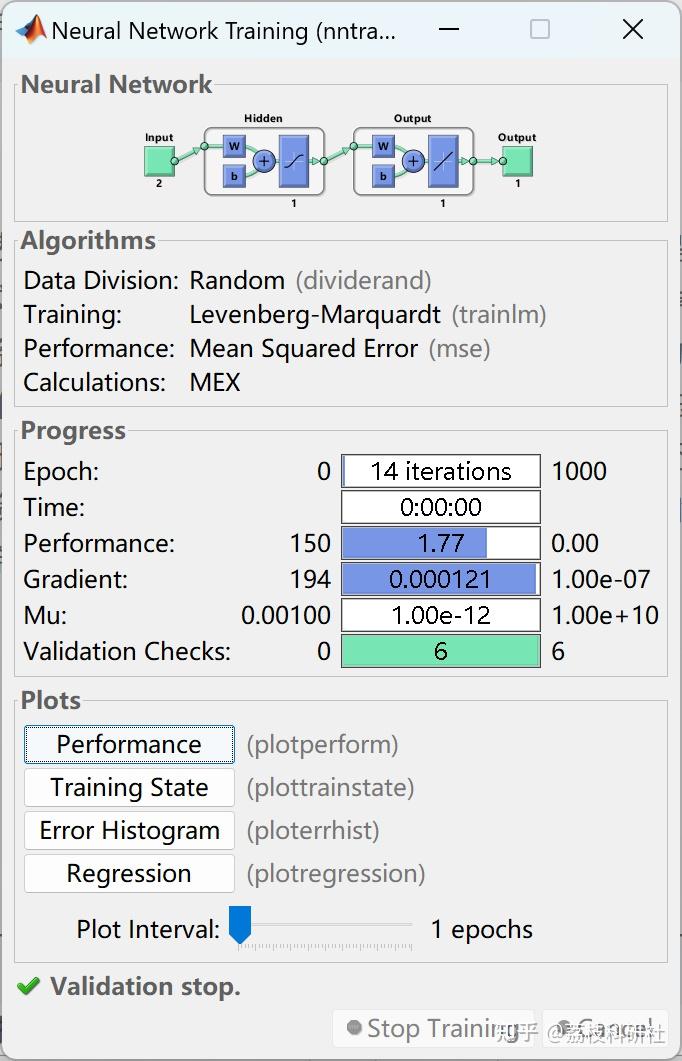Select the Hidden layer b bias block
This screenshot has width=682, height=1061.
[x=234, y=176]
